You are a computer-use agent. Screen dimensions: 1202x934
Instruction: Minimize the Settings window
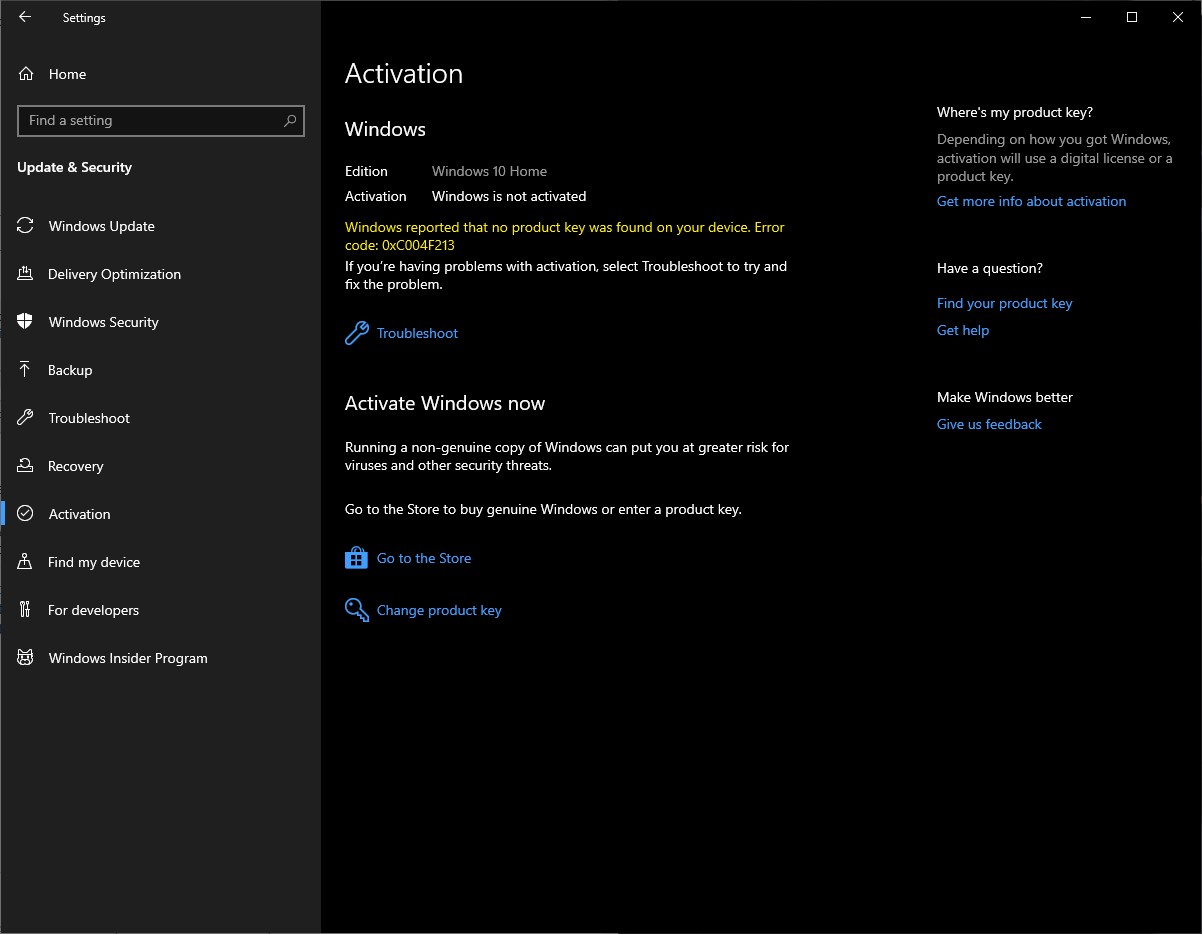coord(1085,17)
